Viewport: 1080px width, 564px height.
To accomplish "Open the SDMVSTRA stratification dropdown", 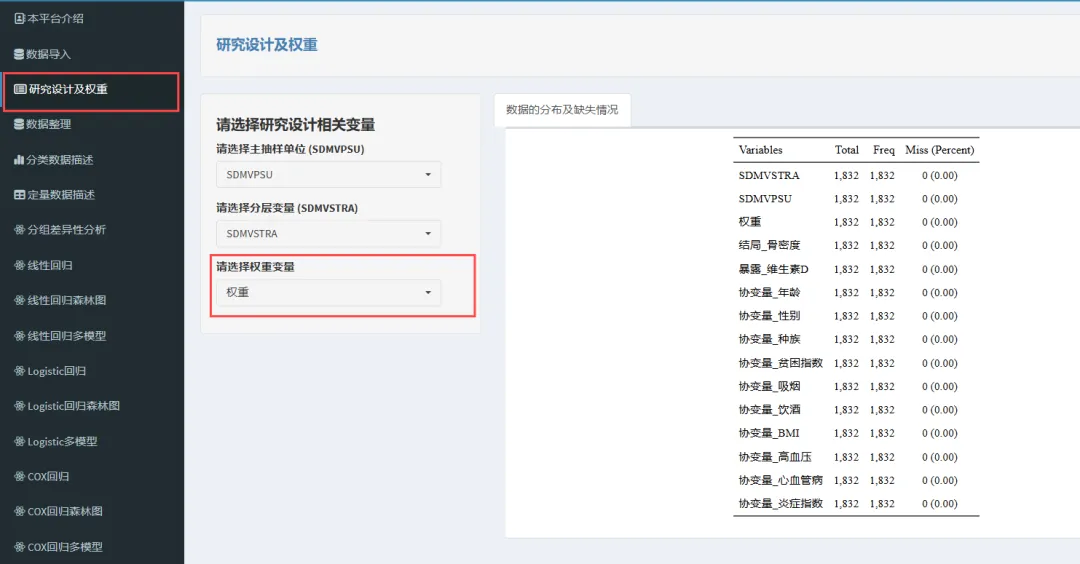I will click(x=329, y=233).
